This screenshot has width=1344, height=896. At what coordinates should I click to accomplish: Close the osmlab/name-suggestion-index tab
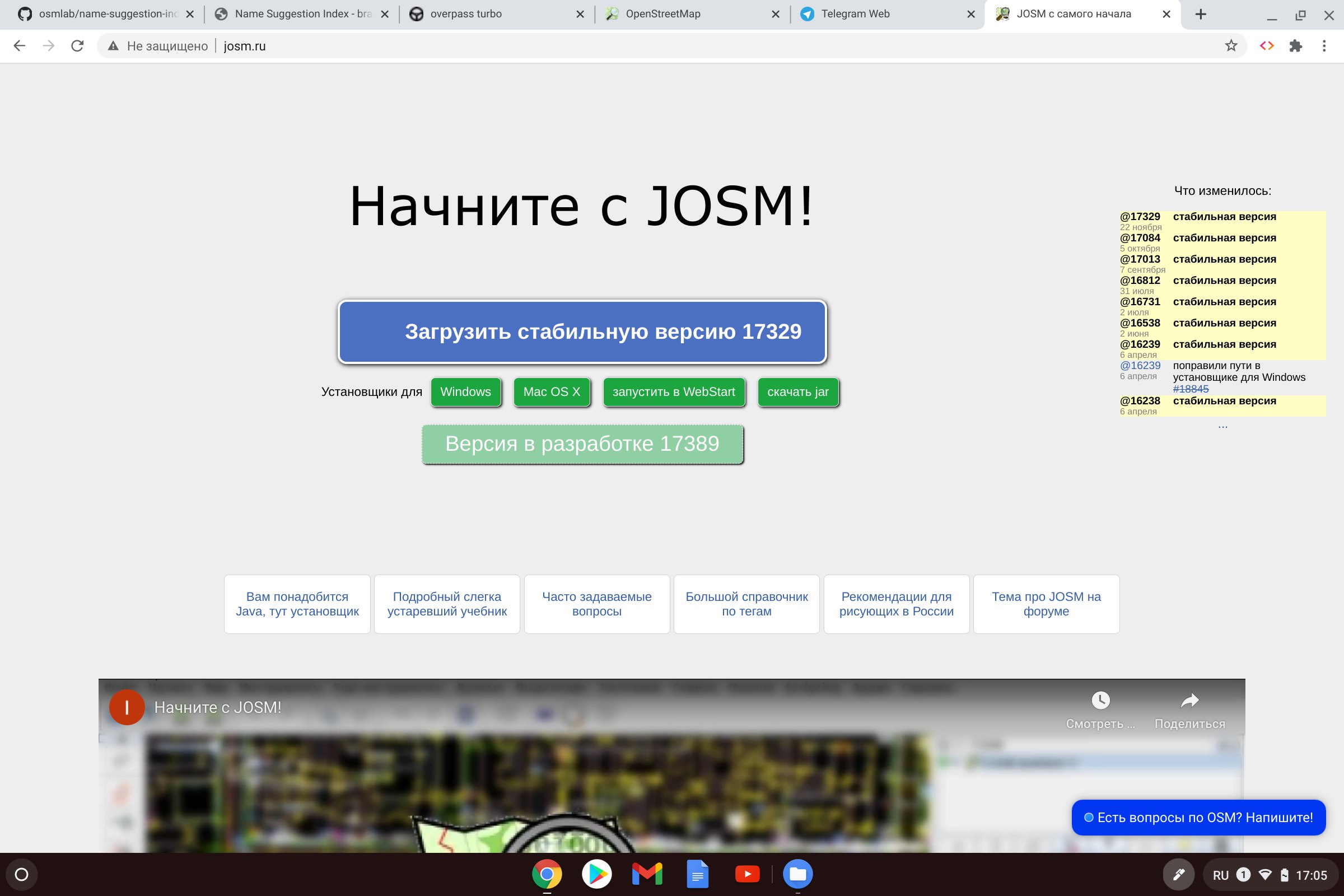coord(190,15)
